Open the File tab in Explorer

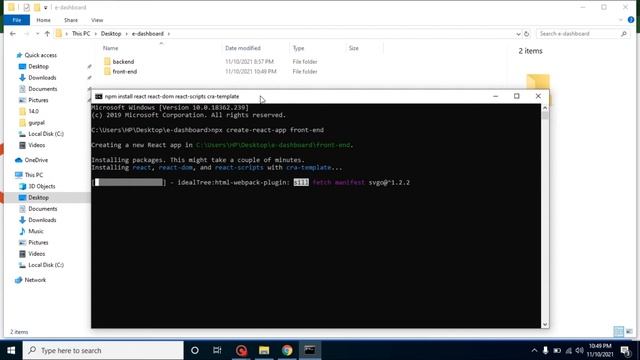pyautogui.click(x=17, y=20)
